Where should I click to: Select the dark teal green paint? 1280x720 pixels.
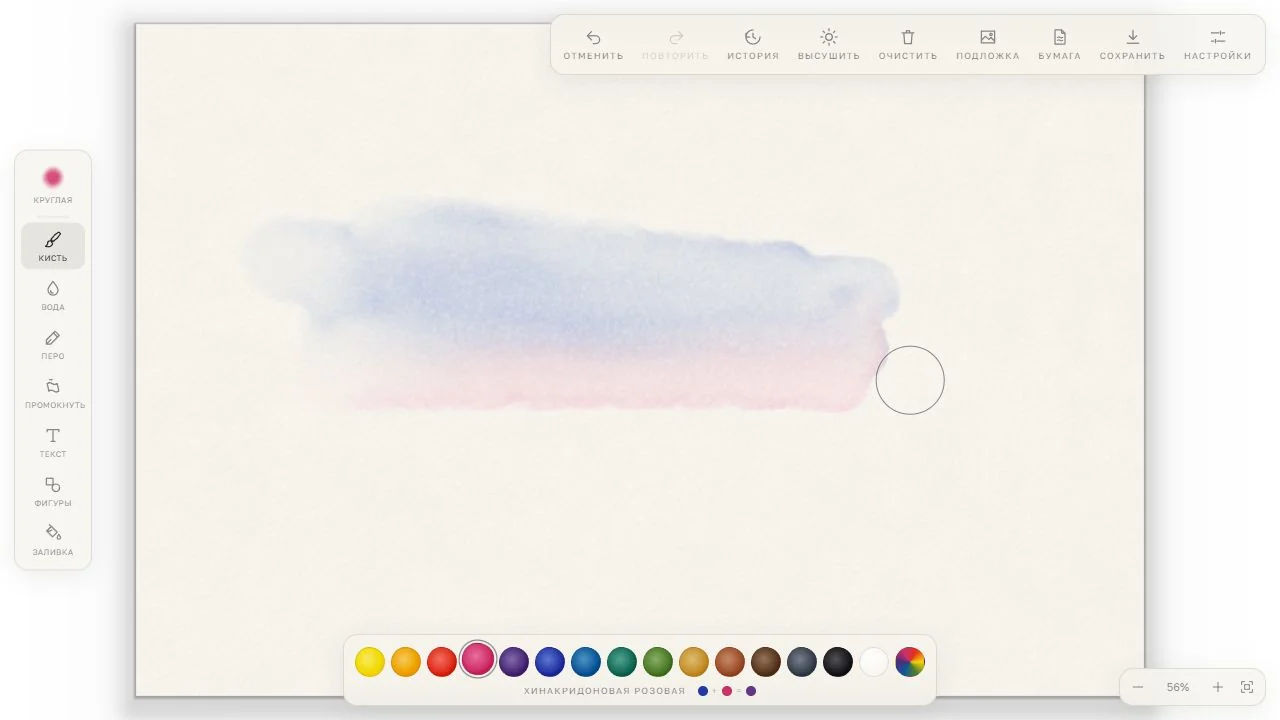pos(622,662)
